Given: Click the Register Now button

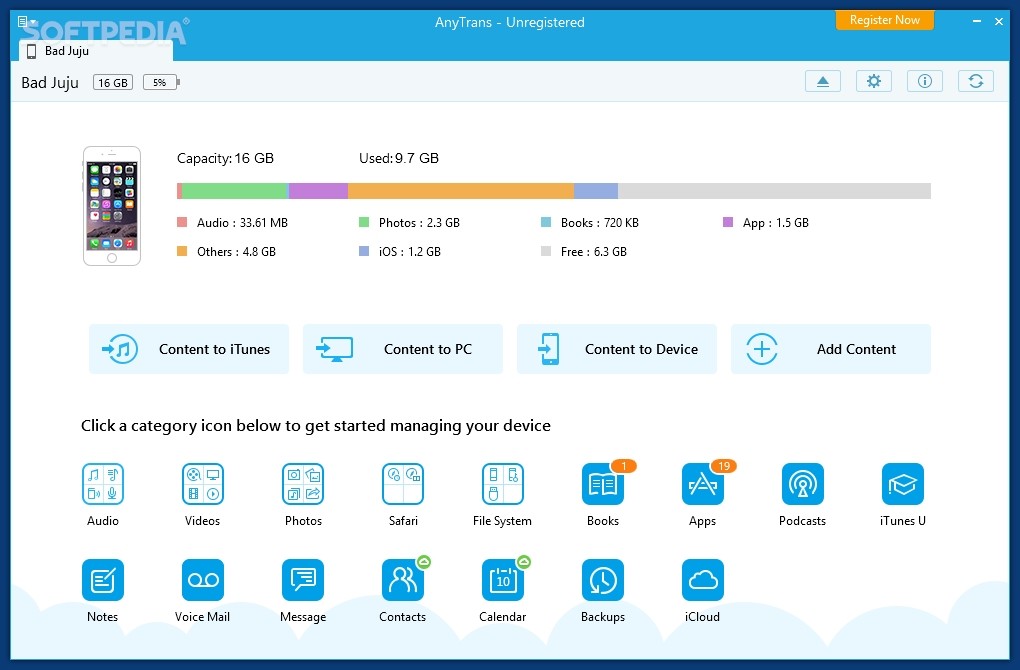Looking at the screenshot, I should point(884,20).
